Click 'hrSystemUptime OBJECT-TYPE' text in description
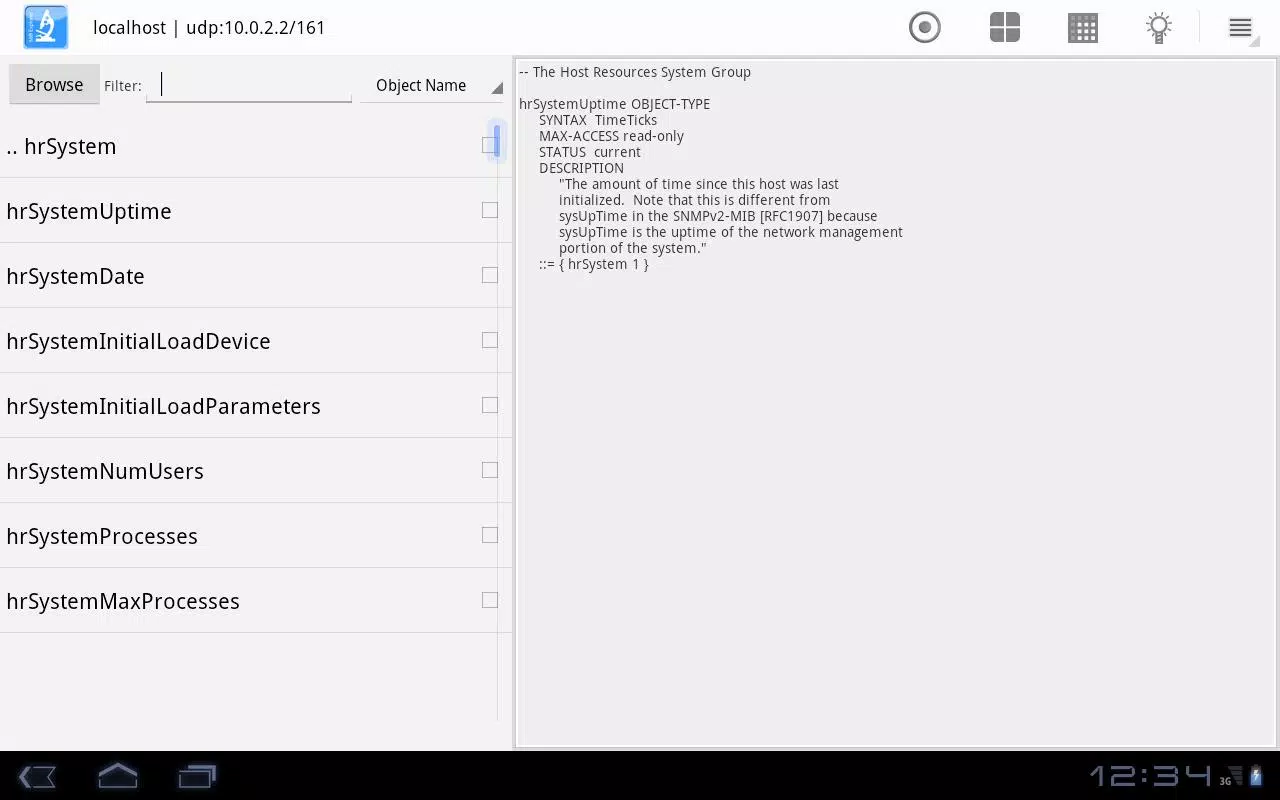1280x800 pixels. click(x=614, y=104)
